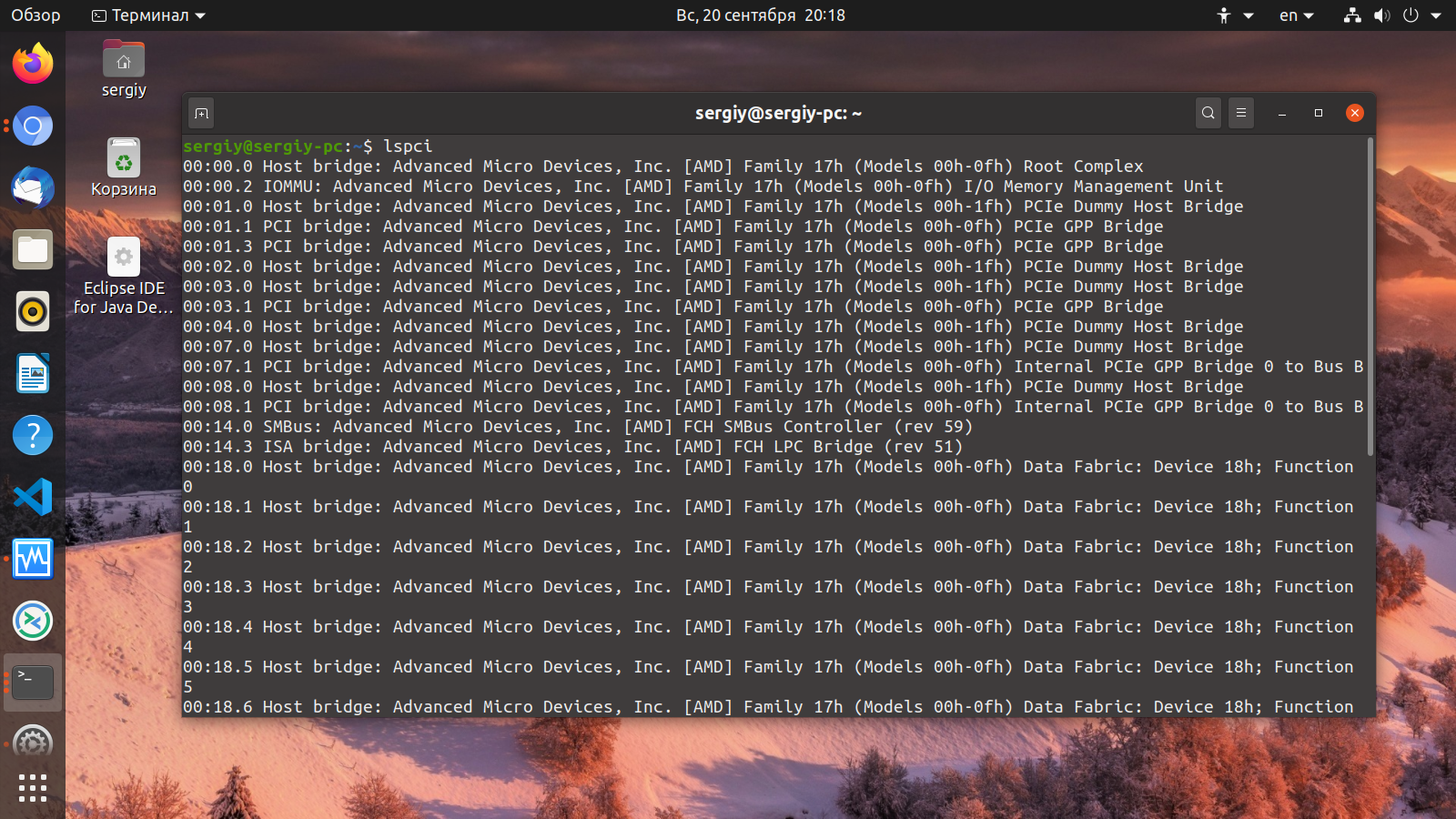The image size is (1456, 819).
Task: Select the Terminal icon in the dock
Action: [33, 682]
